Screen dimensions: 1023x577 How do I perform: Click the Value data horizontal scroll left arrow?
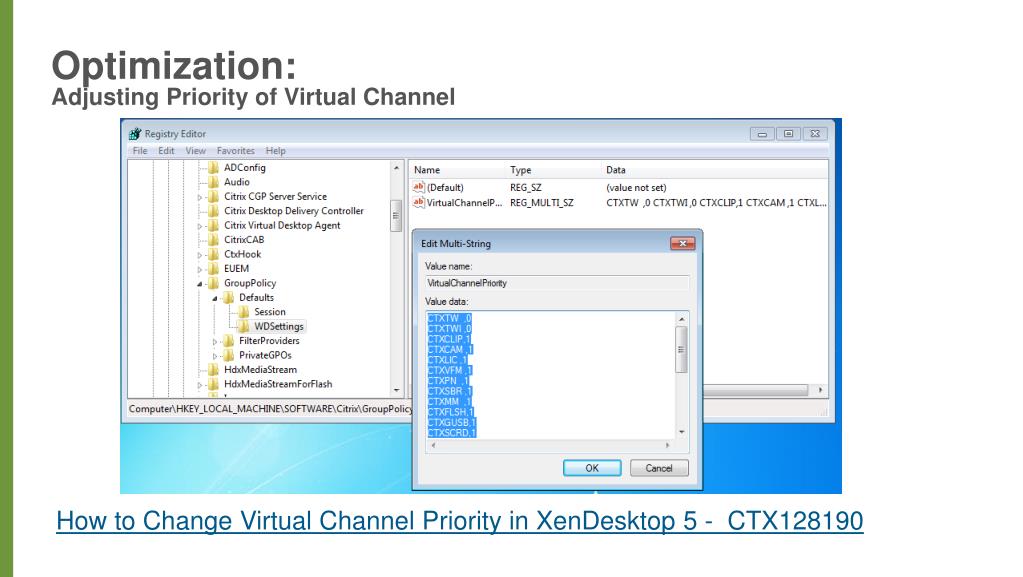(434, 445)
